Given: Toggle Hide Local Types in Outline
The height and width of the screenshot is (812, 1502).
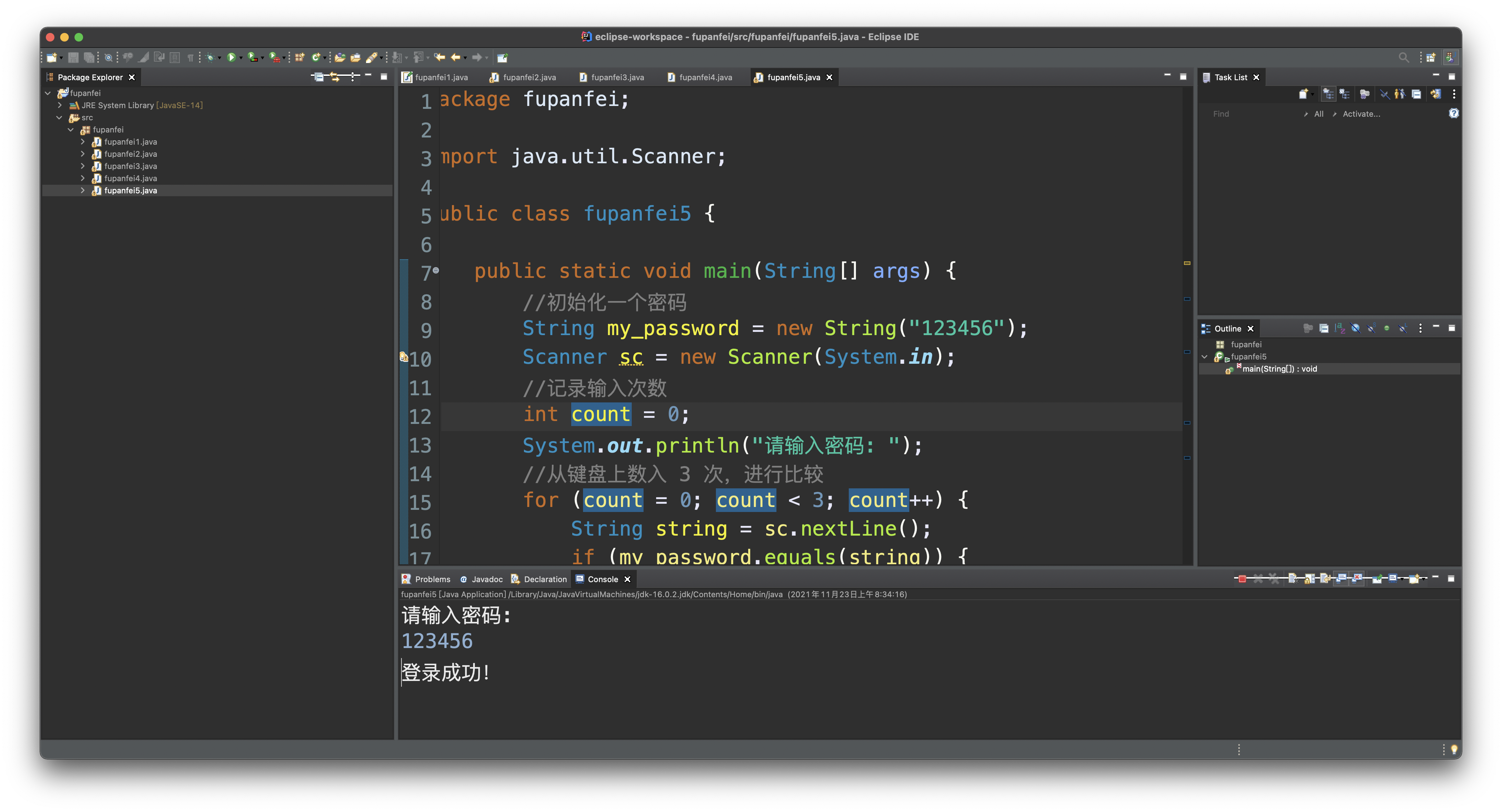Looking at the screenshot, I should pyautogui.click(x=1403, y=328).
